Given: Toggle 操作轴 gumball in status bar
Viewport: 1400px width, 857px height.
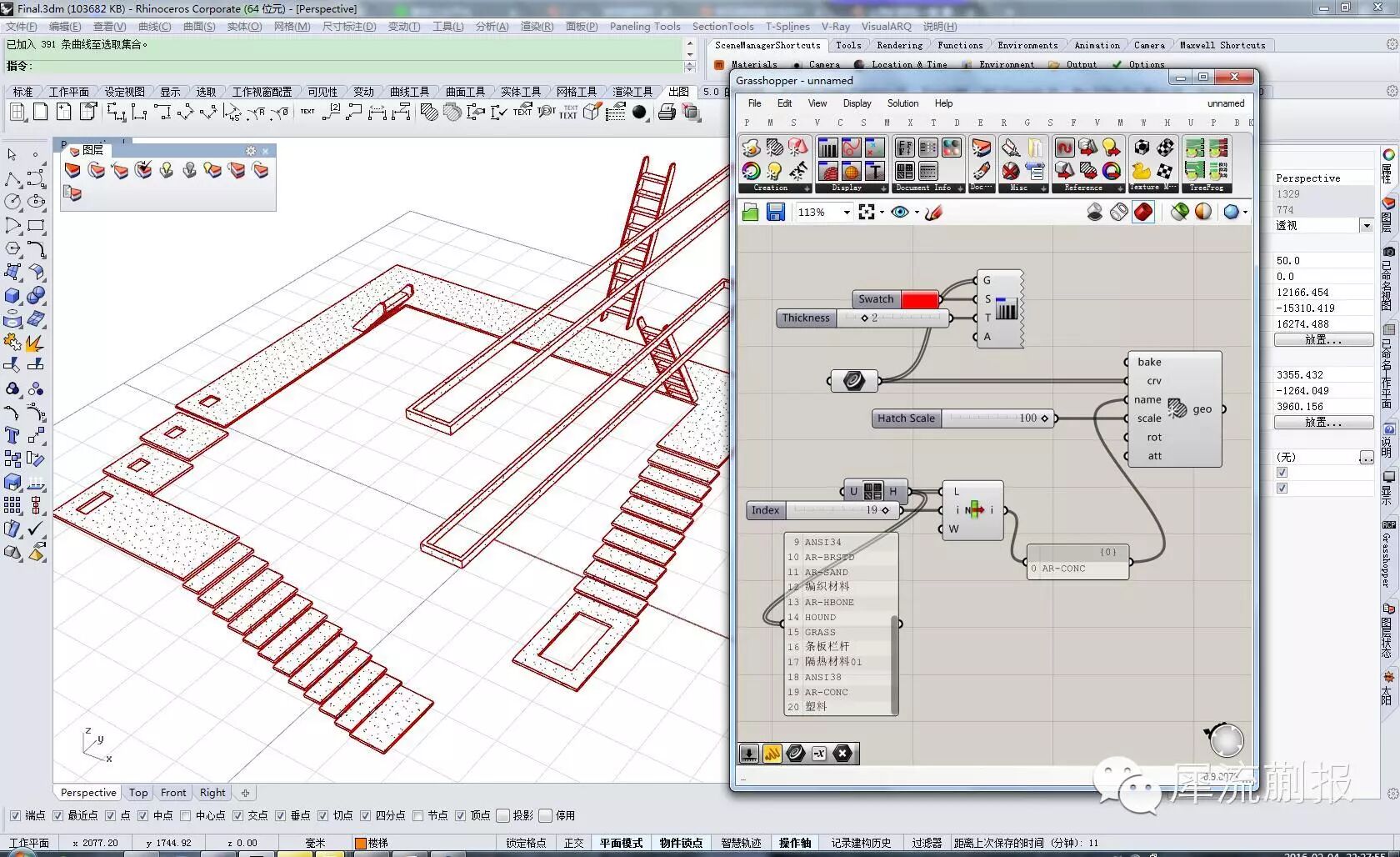Looking at the screenshot, I should (x=795, y=843).
